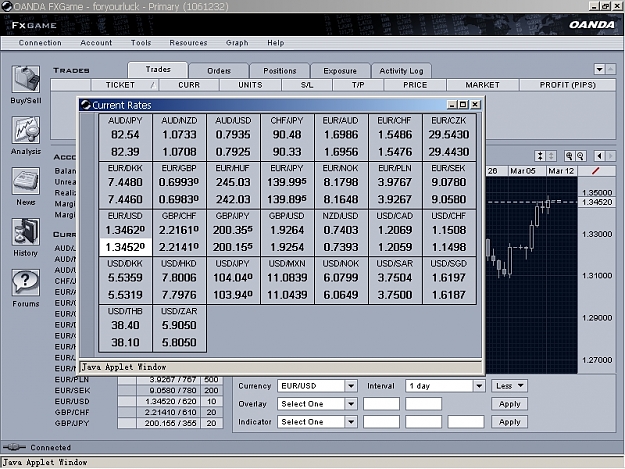Click the Mar 12 chart date header

tap(561, 171)
